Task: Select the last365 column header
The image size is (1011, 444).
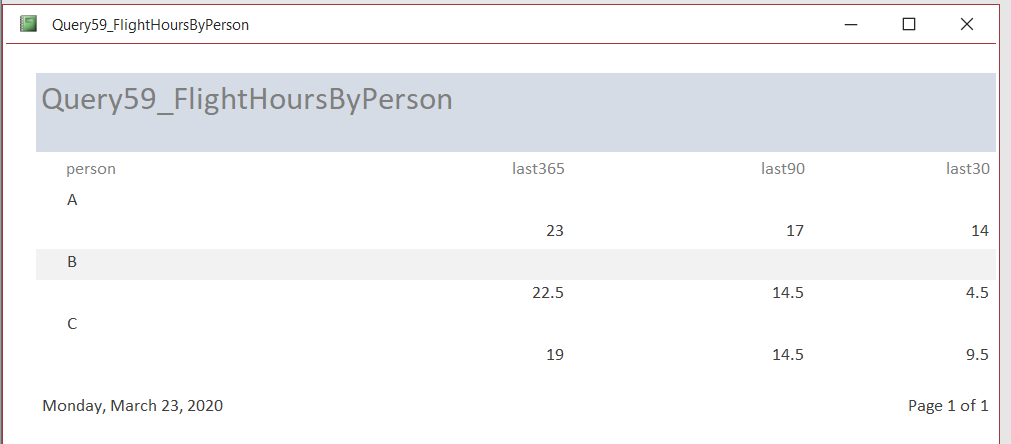Action: tap(538, 168)
